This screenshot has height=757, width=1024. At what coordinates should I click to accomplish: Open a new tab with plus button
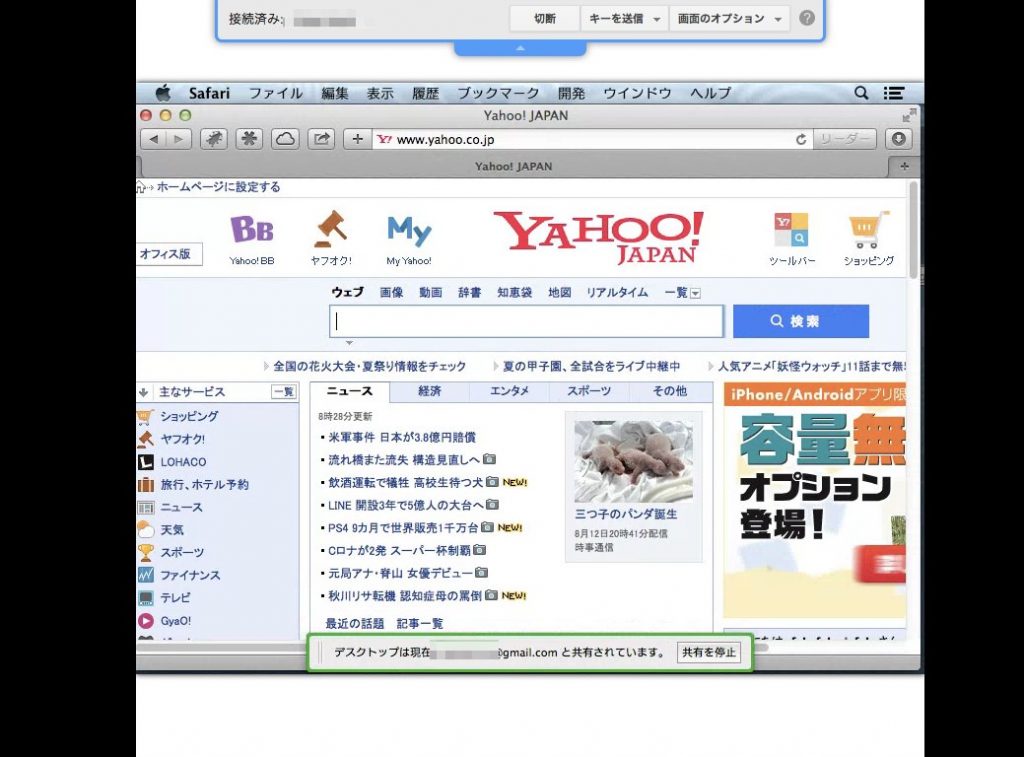coord(904,167)
